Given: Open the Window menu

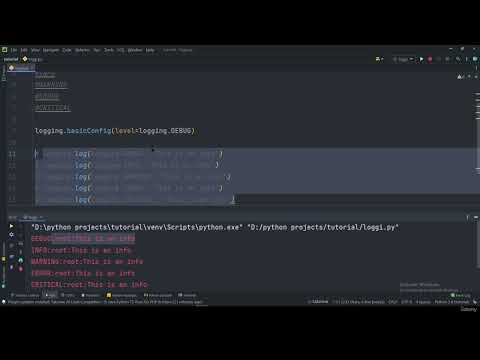Looking at the screenshot, I should [x=135, y=50].
